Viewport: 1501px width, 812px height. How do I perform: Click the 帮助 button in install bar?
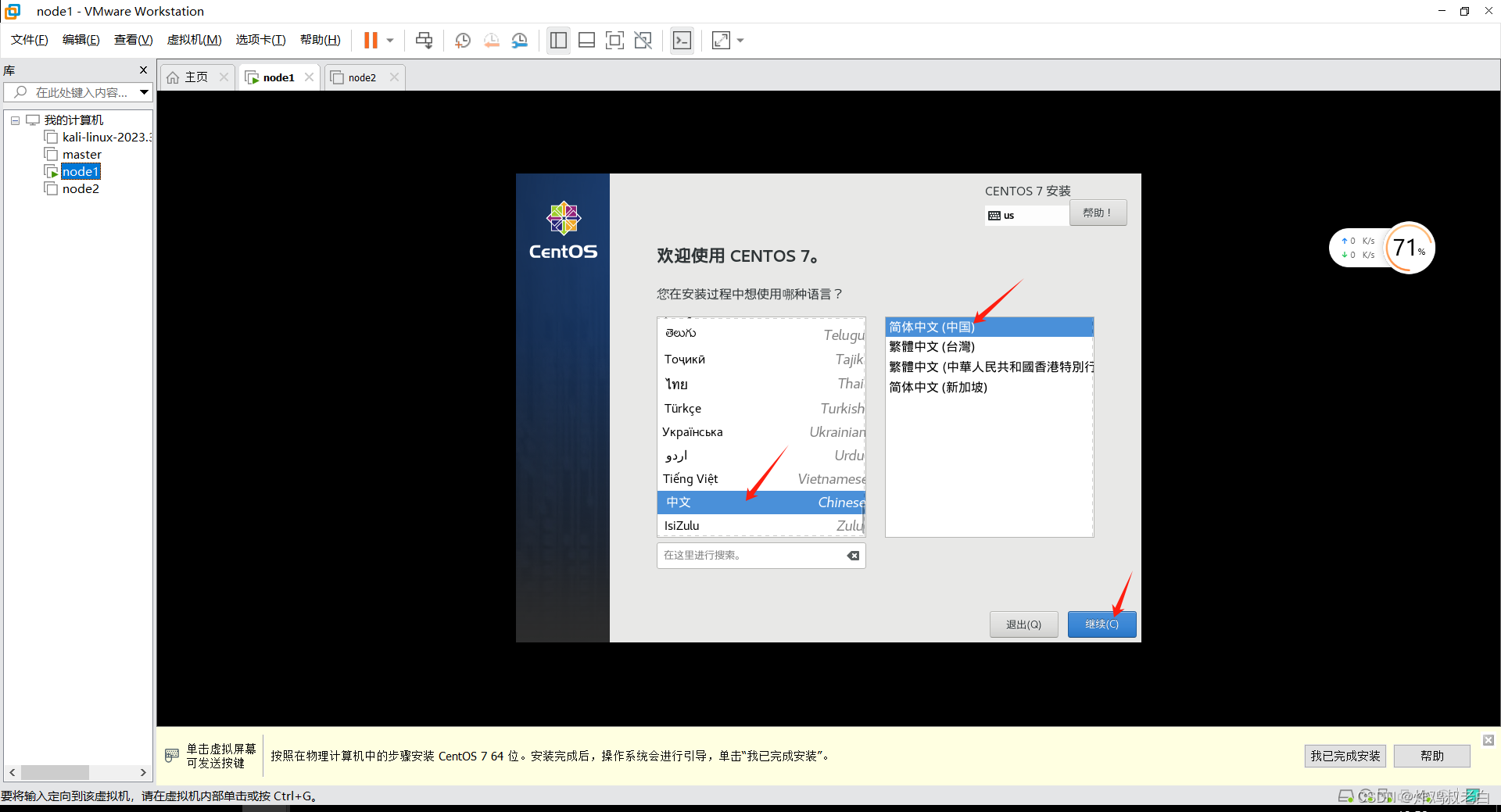[x=1431, y=756]
